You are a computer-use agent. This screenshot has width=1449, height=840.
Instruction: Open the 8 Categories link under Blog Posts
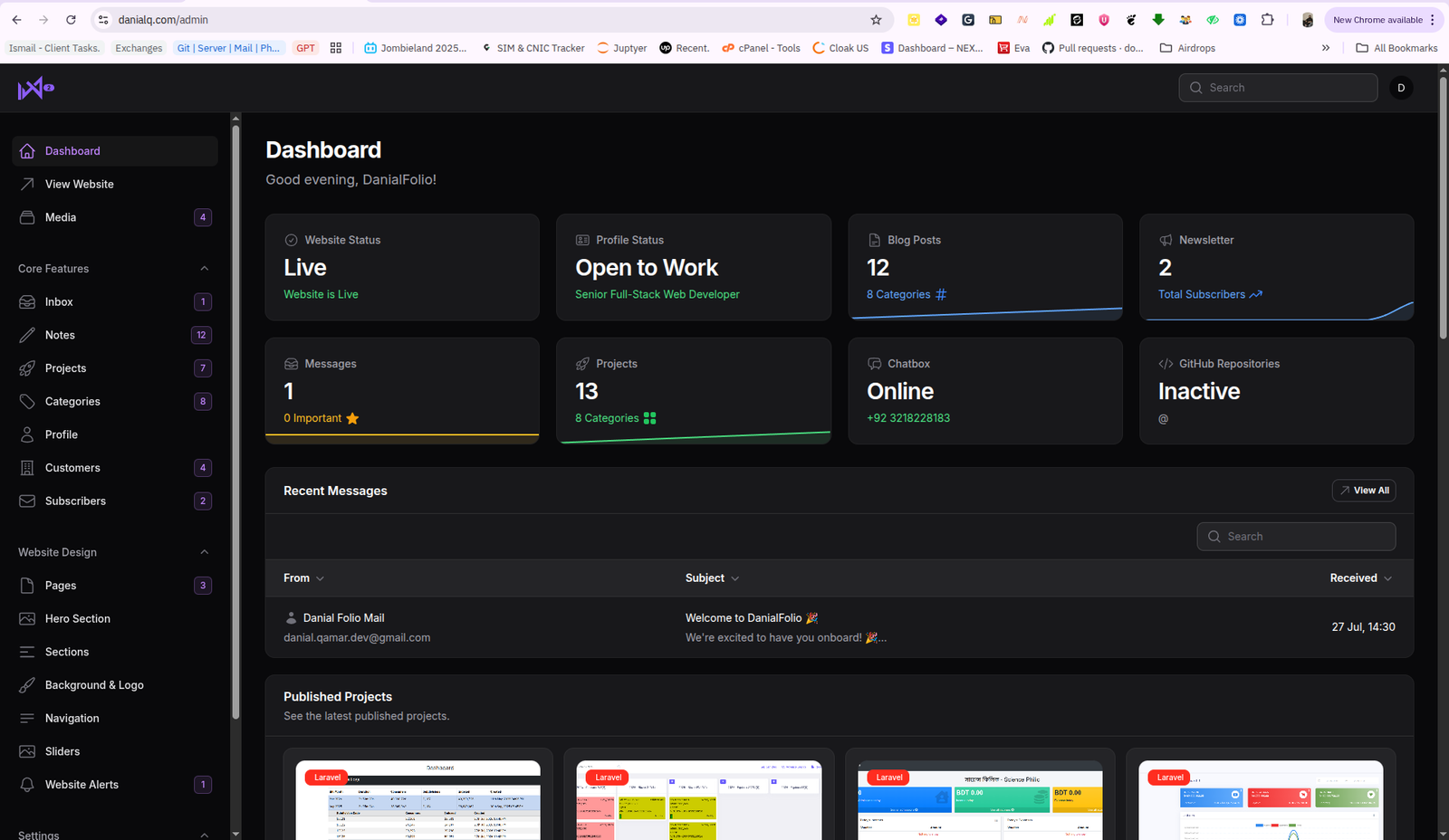907,294
